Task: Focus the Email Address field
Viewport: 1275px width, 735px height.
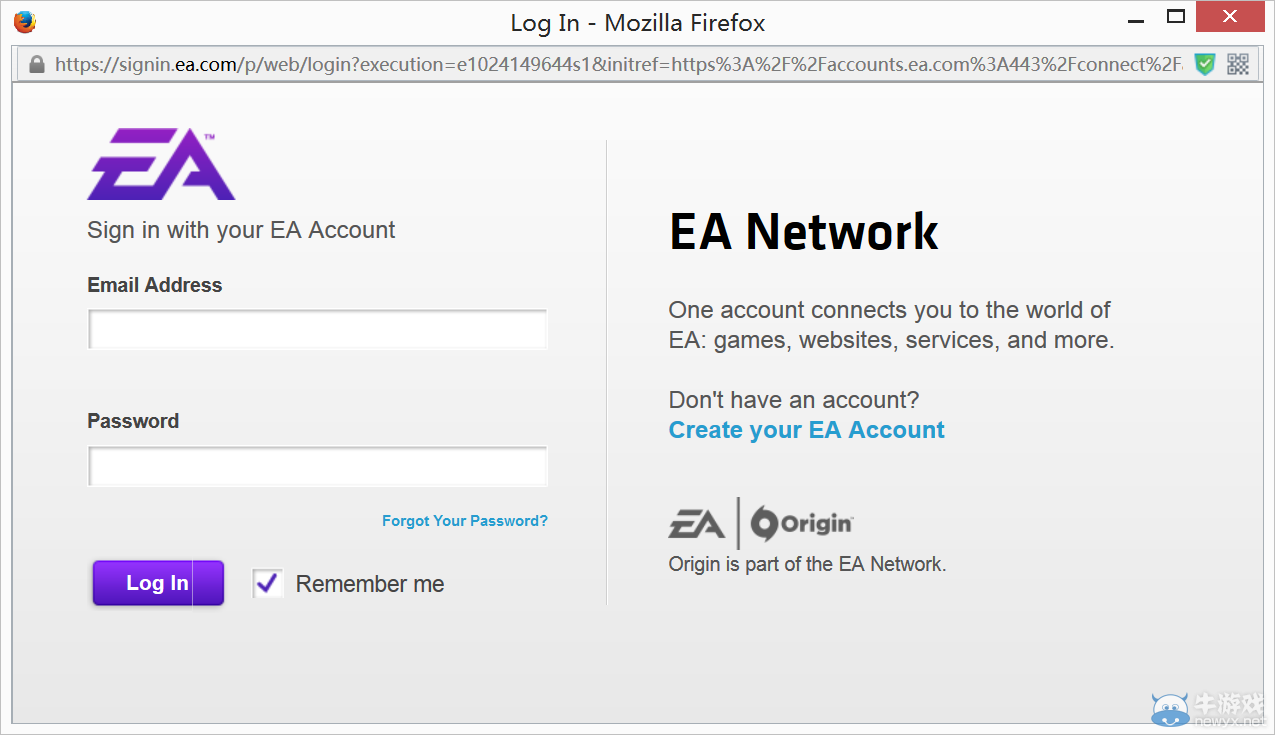Action: coord(318,330)
